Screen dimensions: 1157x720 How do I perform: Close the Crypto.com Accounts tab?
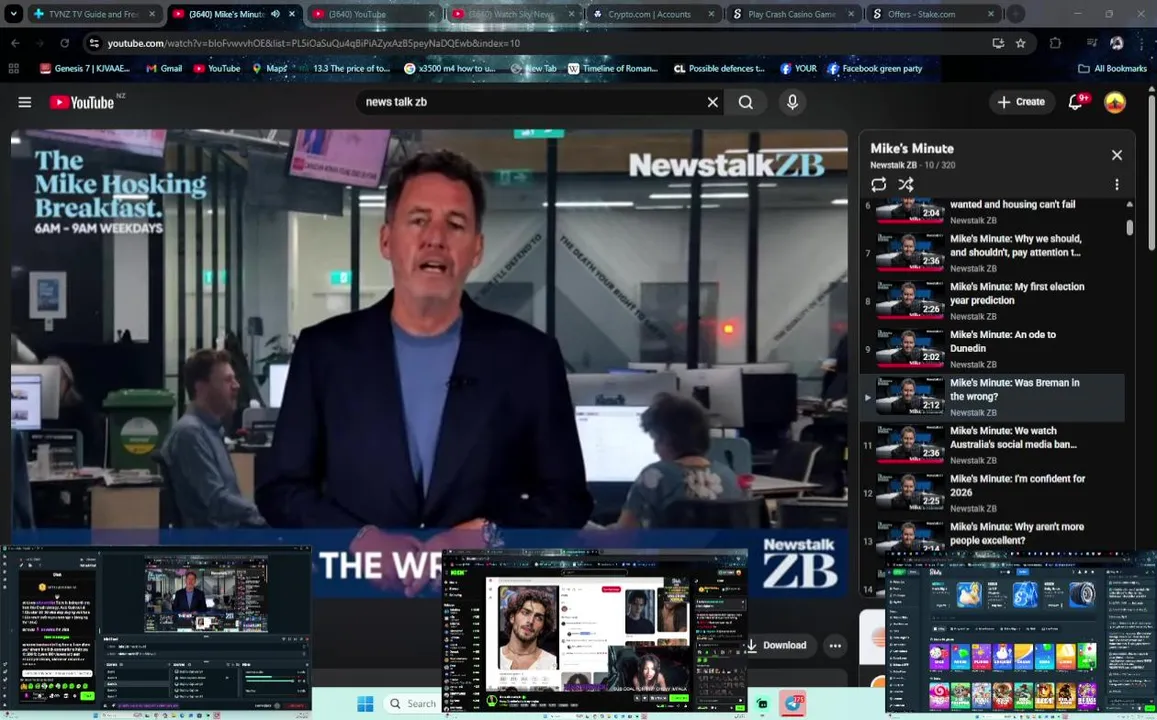coord(711,13)
